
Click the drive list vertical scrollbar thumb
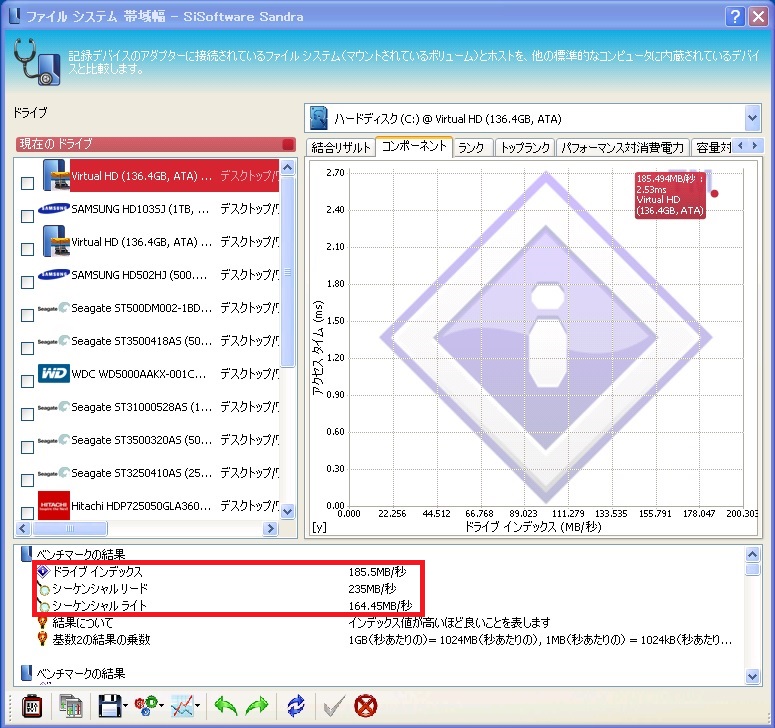[x=287, y=271]
